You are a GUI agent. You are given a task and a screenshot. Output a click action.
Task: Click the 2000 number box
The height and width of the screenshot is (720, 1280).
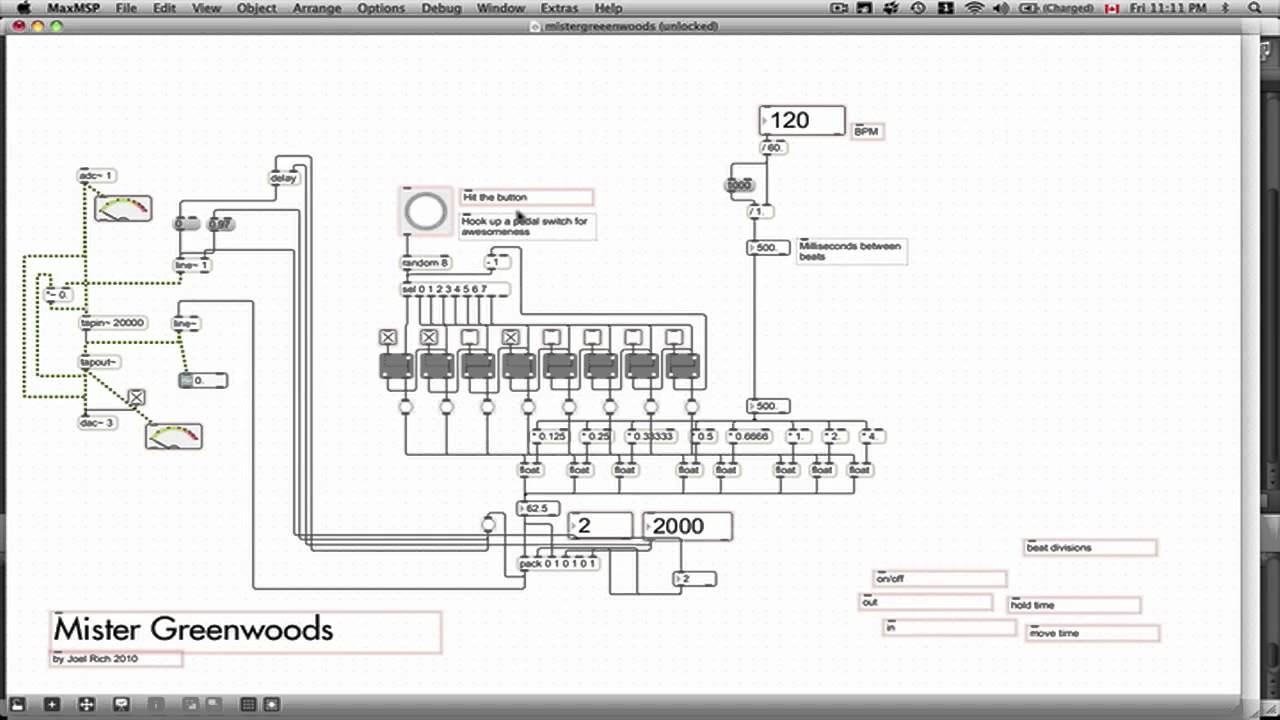687,526
